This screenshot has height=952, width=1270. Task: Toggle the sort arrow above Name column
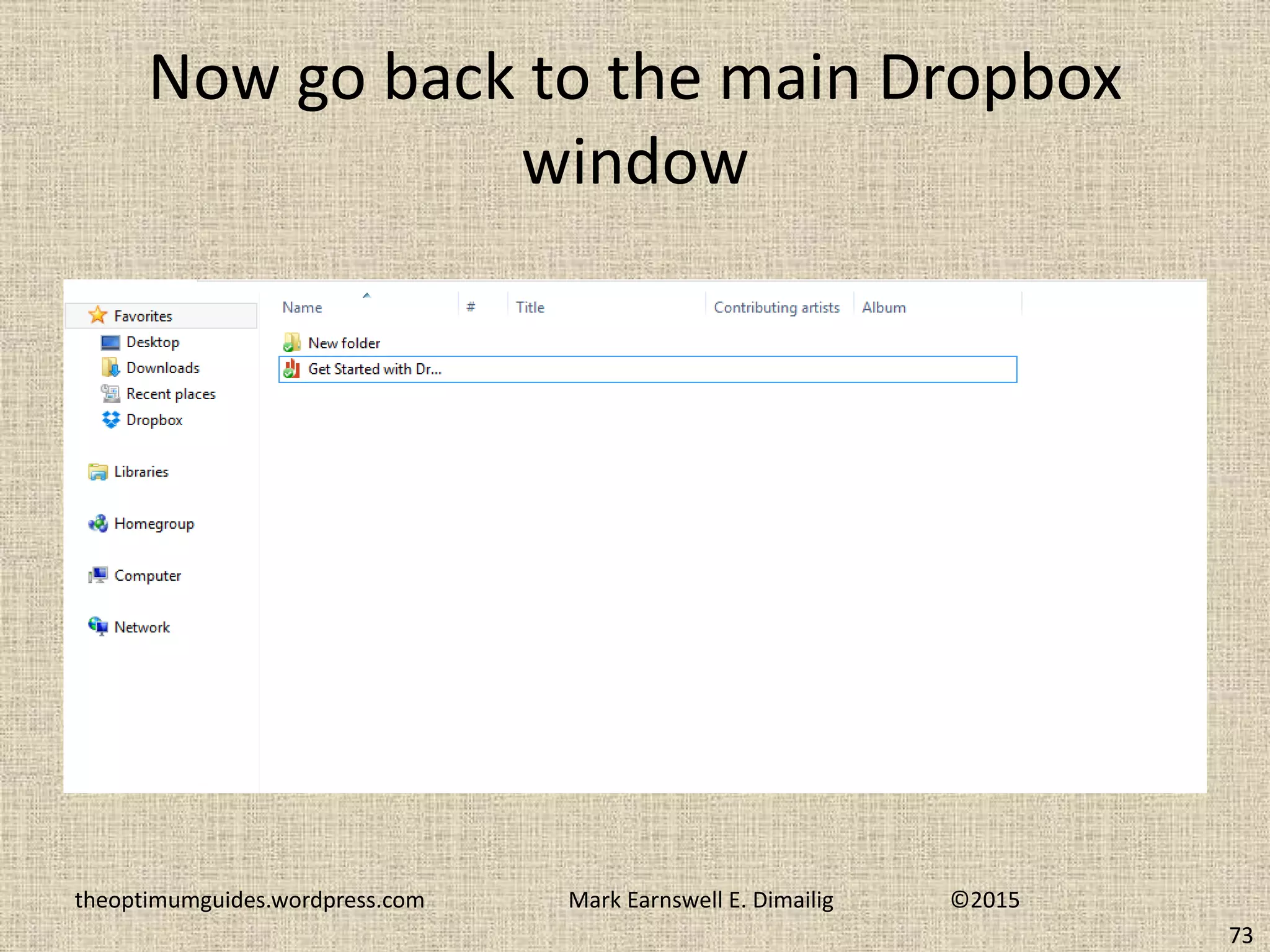pyautogui.click(x=366, y=296)
